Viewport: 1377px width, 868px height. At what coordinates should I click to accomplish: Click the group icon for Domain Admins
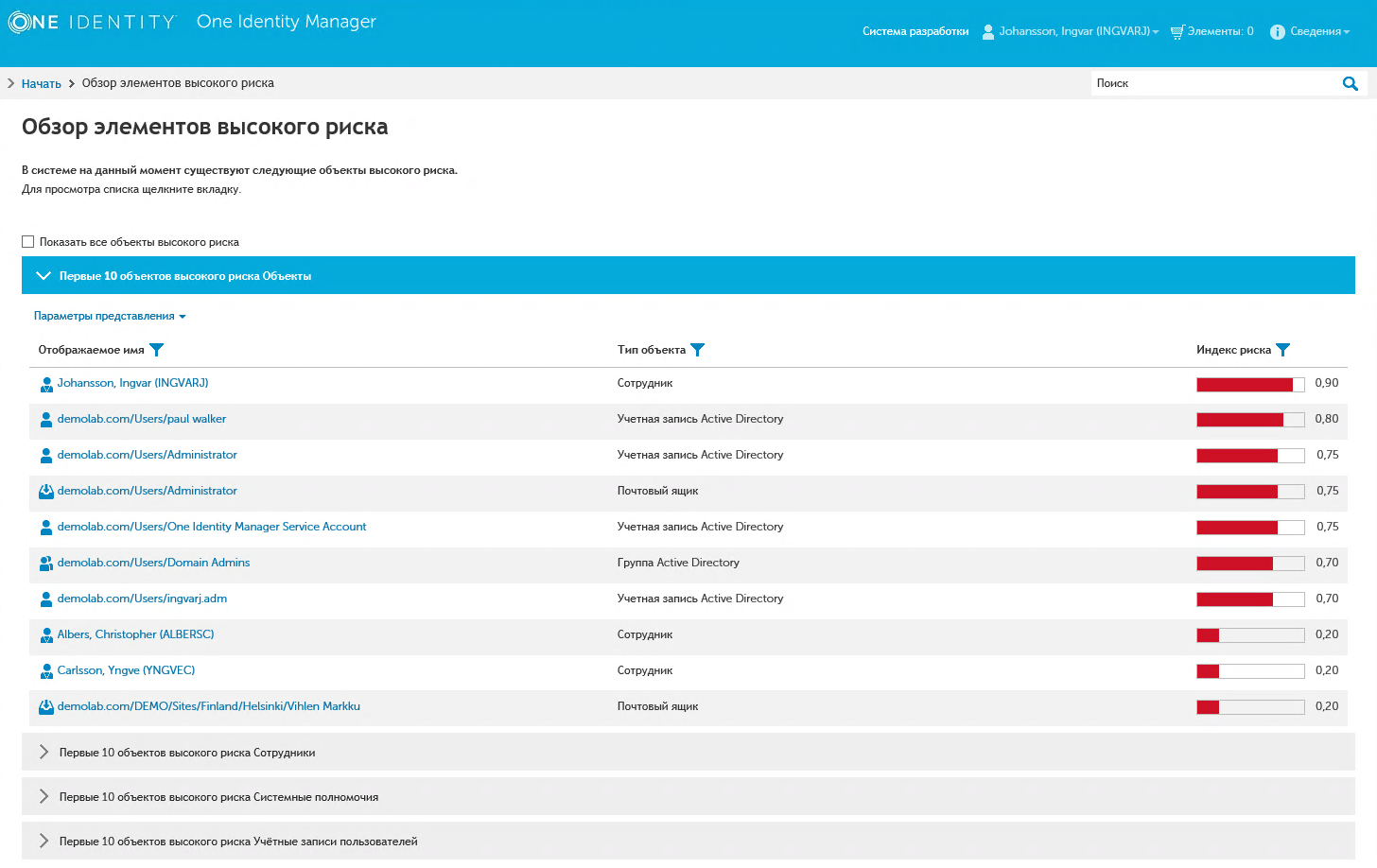point(46,564)
